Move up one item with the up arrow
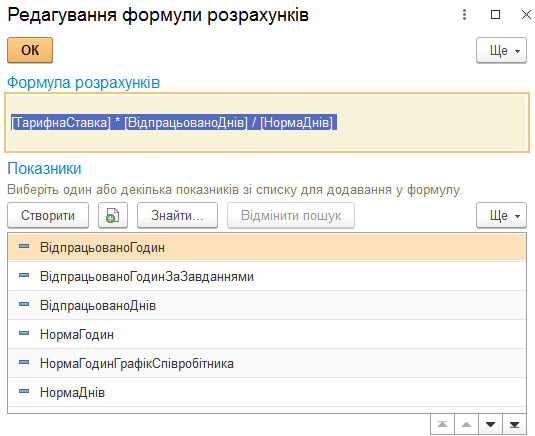 click(466, 424)
